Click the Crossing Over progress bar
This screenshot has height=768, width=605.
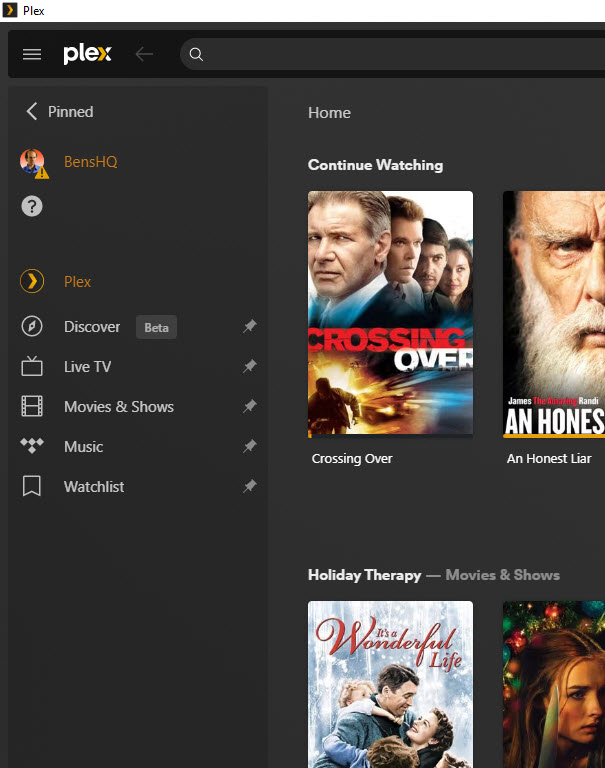[390, 435]
